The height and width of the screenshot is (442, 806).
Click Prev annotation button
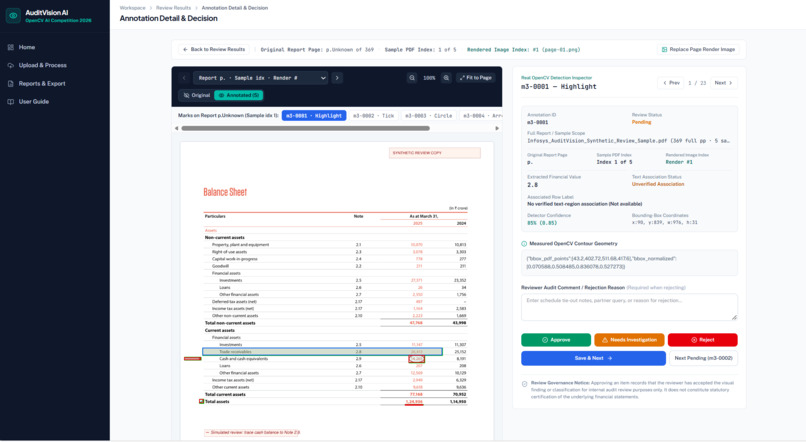[671, 83]
